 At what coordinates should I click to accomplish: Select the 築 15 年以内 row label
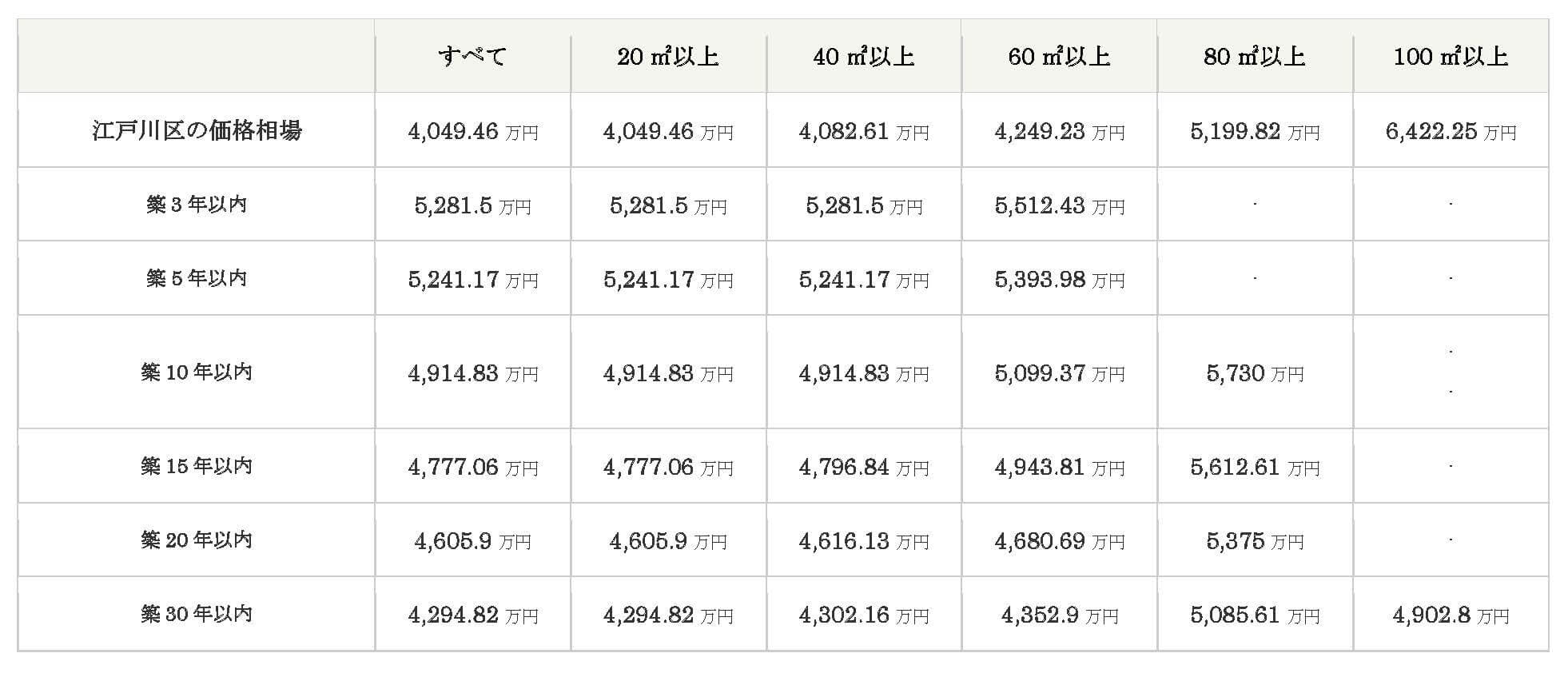197,466
